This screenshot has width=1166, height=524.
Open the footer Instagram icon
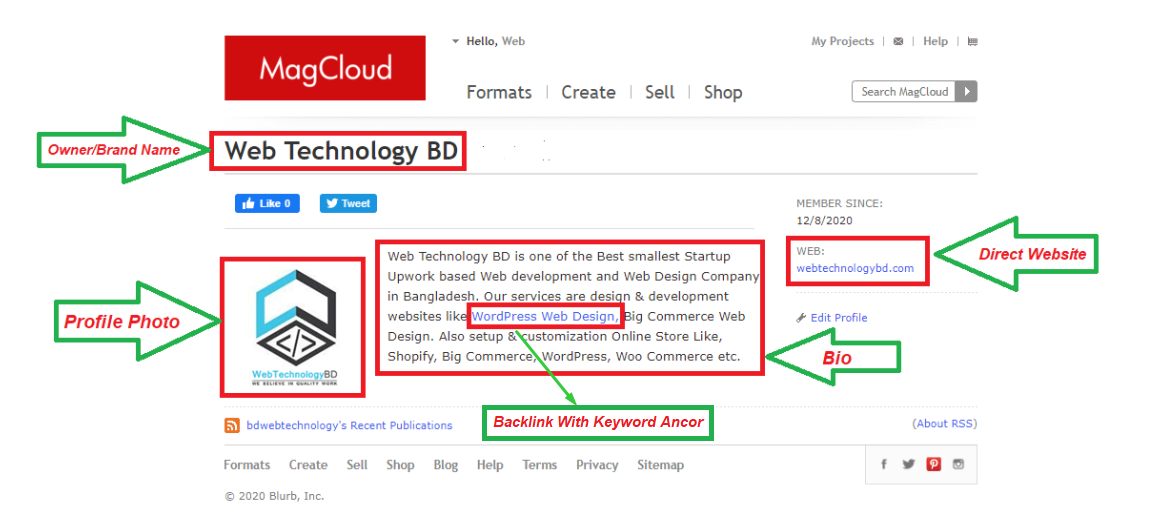click(x=958, y=464)
